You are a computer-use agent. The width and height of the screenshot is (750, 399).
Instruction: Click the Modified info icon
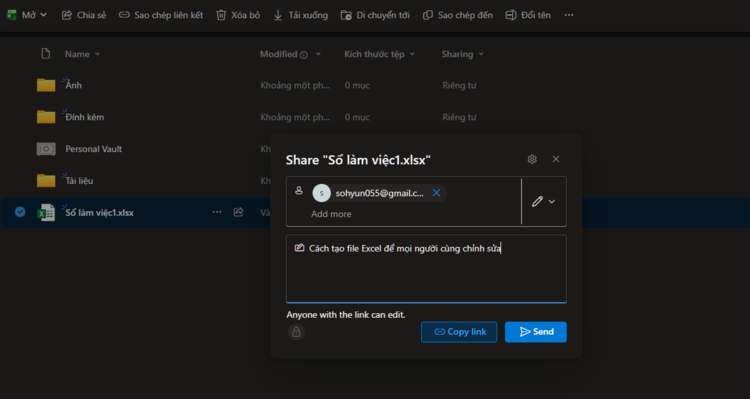click(303, 55)
